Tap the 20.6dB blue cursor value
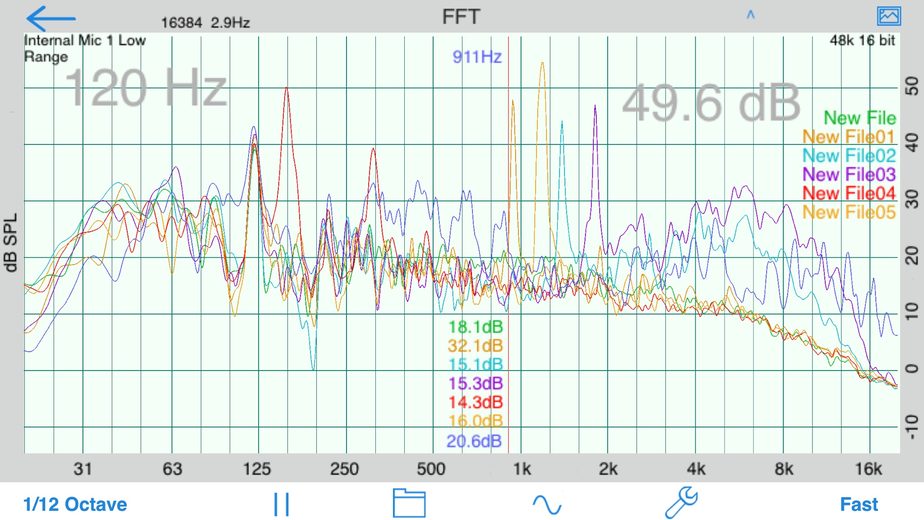The height and width of the screenshot is (520, 924). (x=474, y=441)
